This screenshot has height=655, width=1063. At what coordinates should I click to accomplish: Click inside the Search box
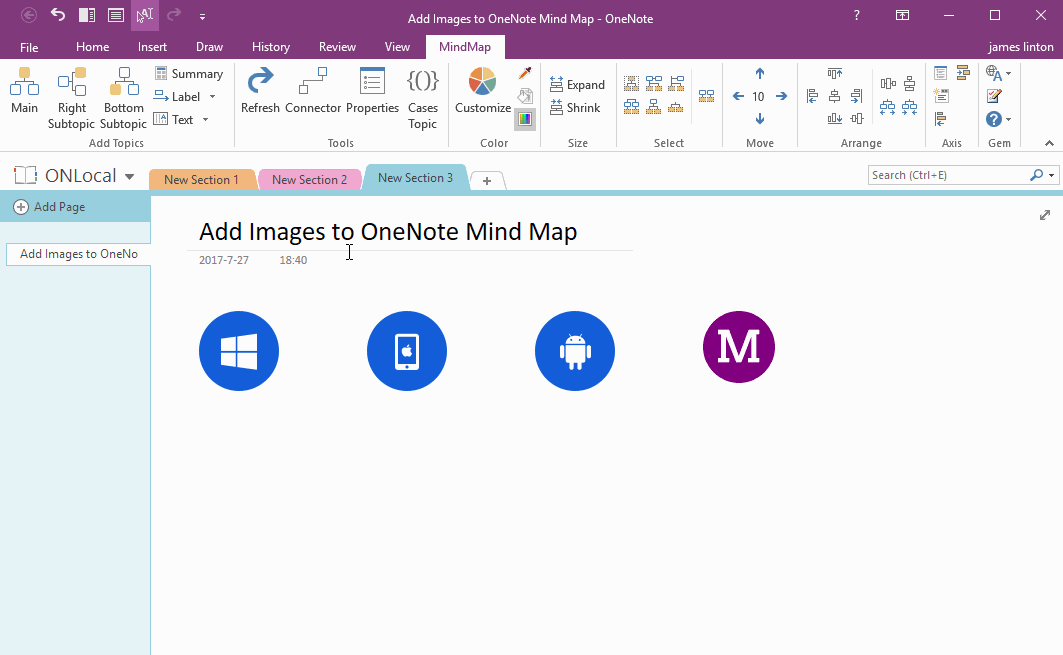click(950, 174)
